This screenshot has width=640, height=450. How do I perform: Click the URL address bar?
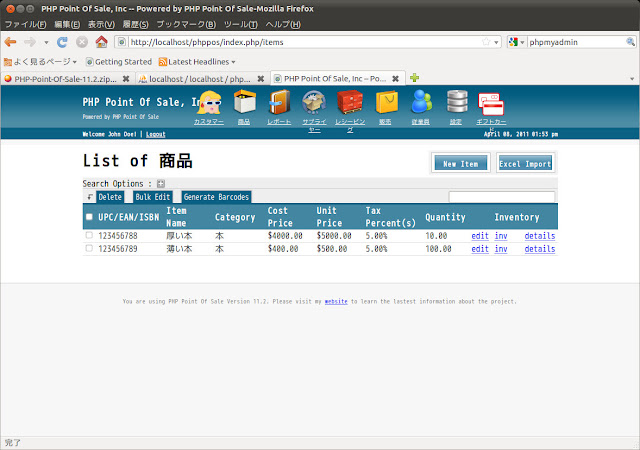(305, 42)
